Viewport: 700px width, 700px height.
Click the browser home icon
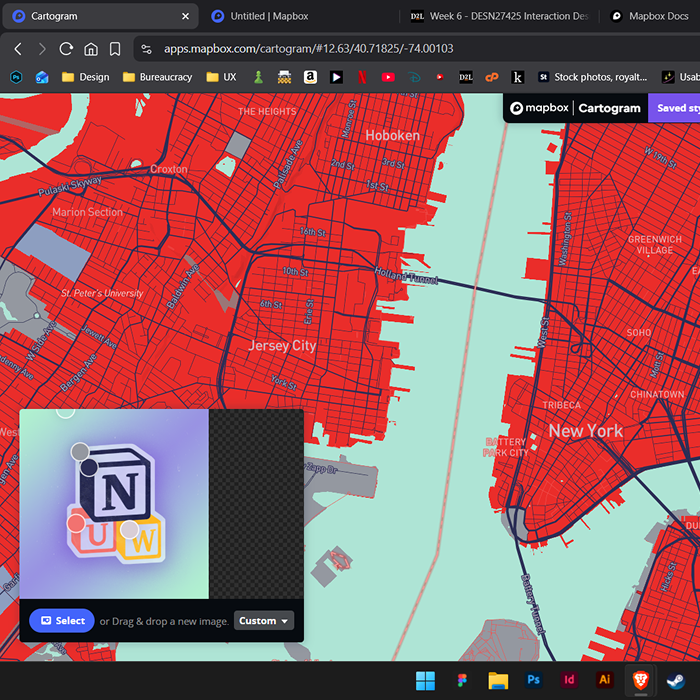(x=91, y=49)
